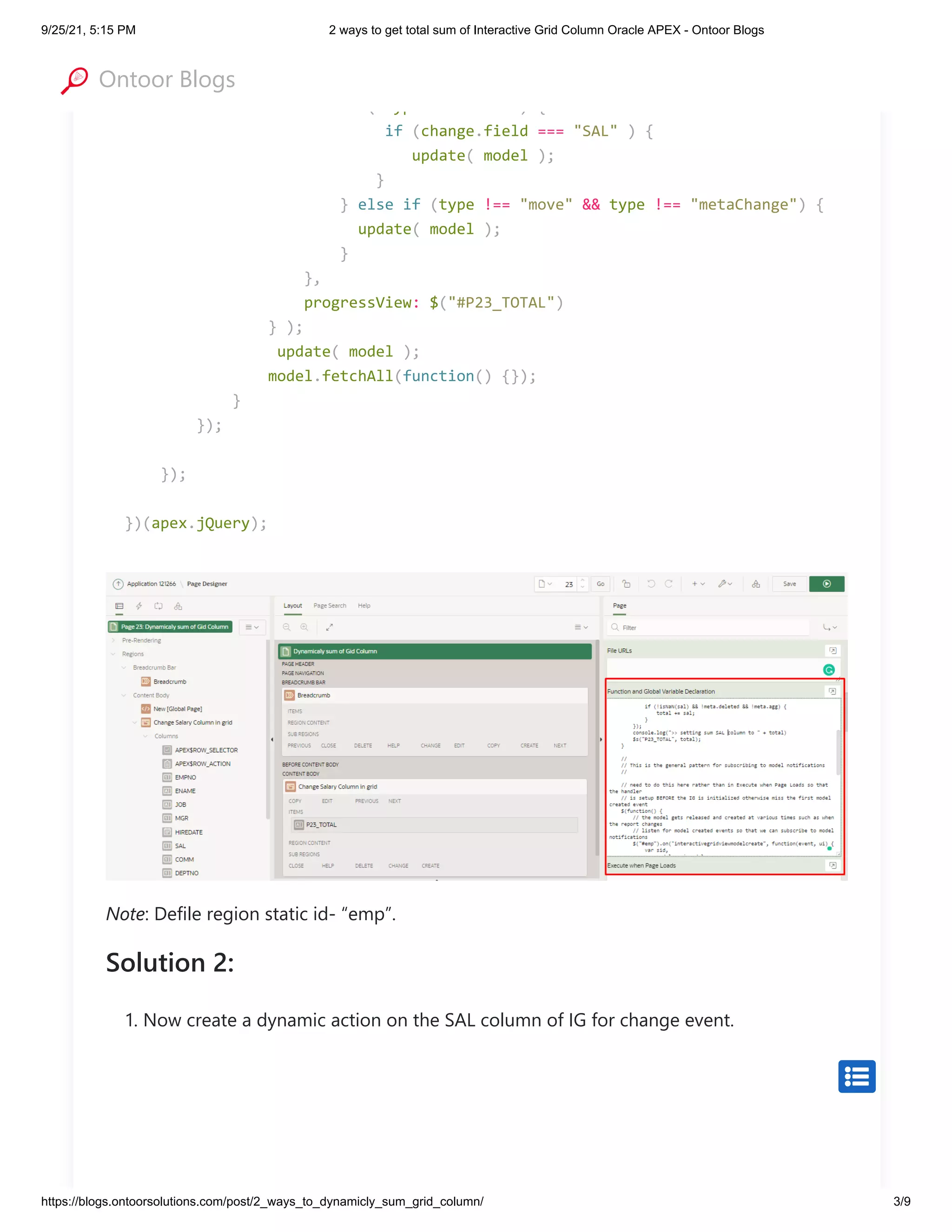This screenshot has height=1232, width=952.
Task: Open the Go to Group dropdown near Filter
Action: coord(830,627)
